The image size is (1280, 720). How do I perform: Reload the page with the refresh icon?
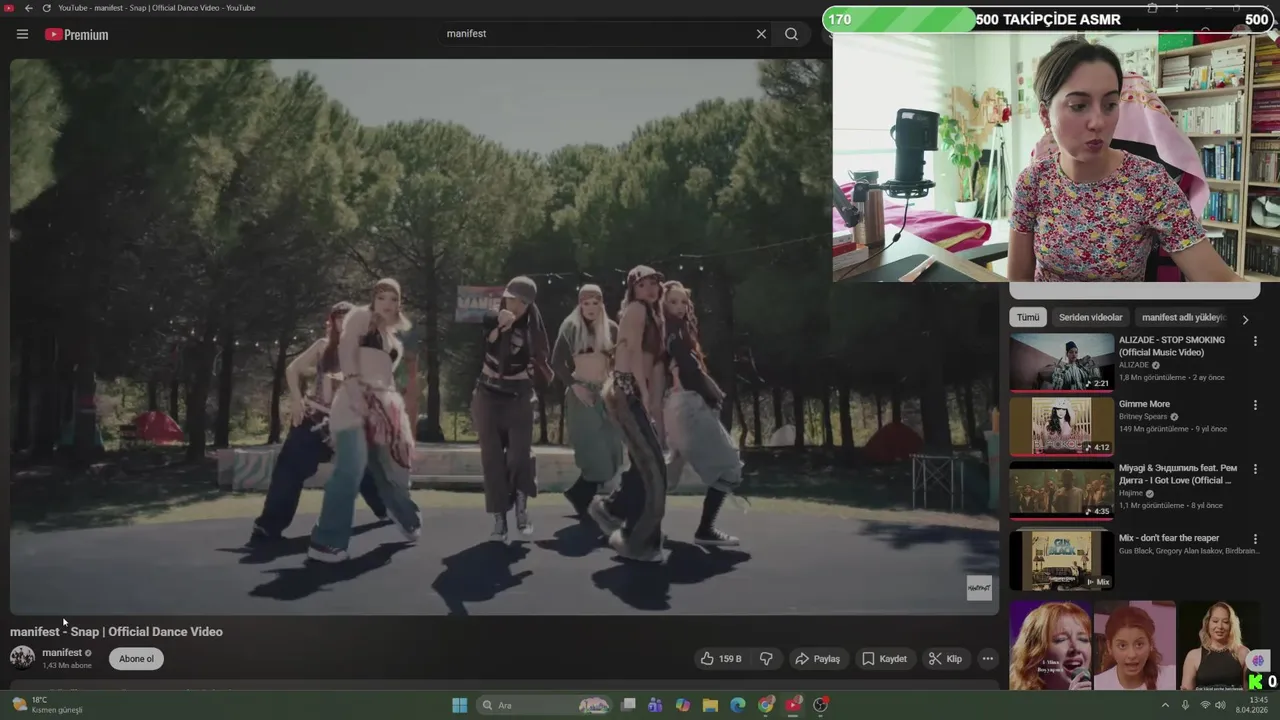point(46,8)
